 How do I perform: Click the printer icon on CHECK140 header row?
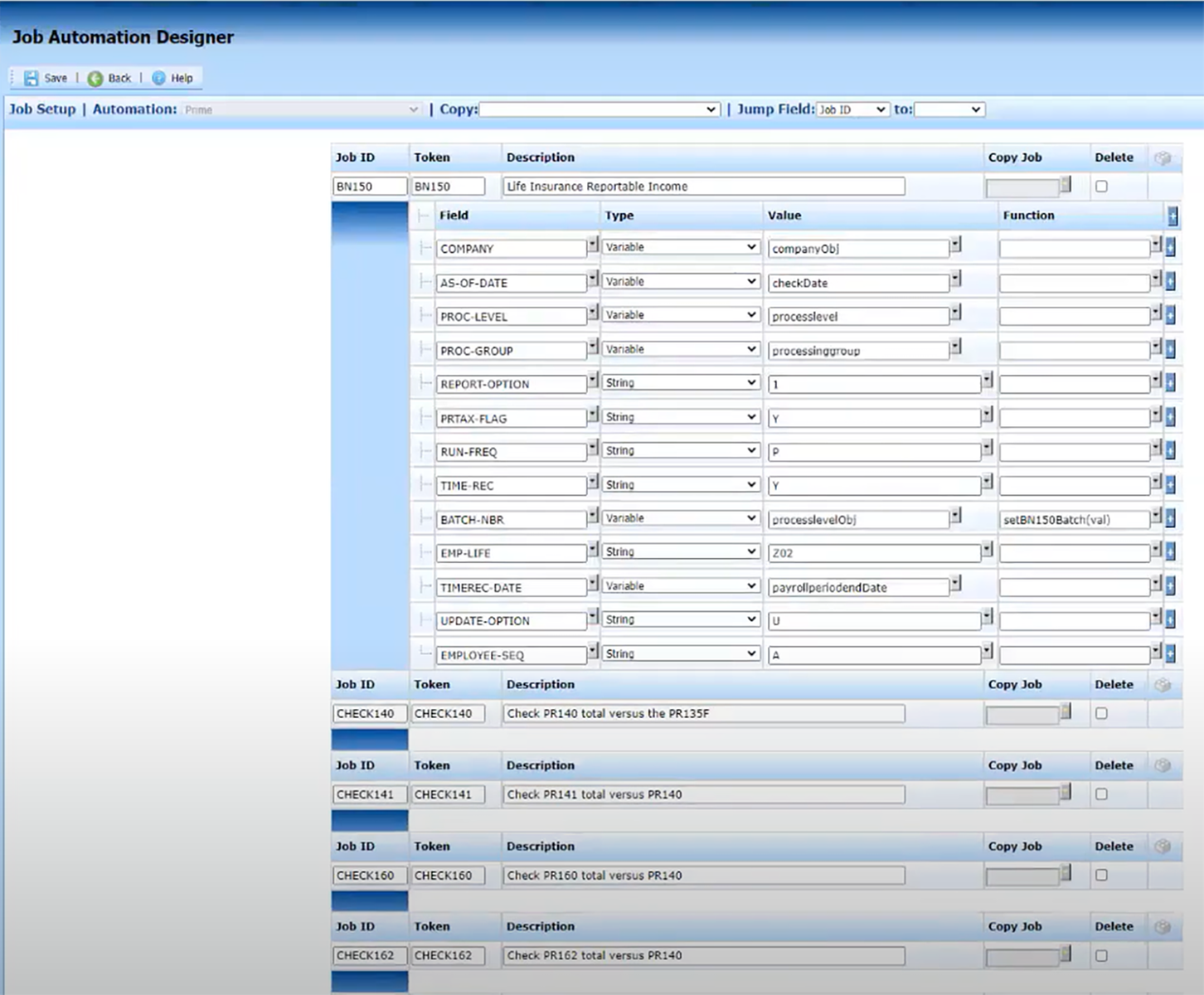(x=1162, y=684)
